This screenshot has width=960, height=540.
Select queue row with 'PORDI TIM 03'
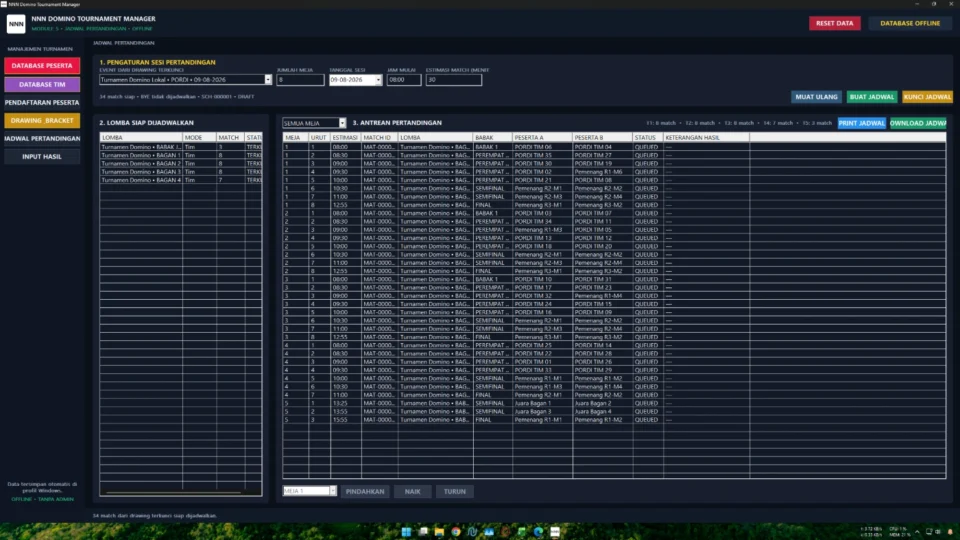(614, 213)
